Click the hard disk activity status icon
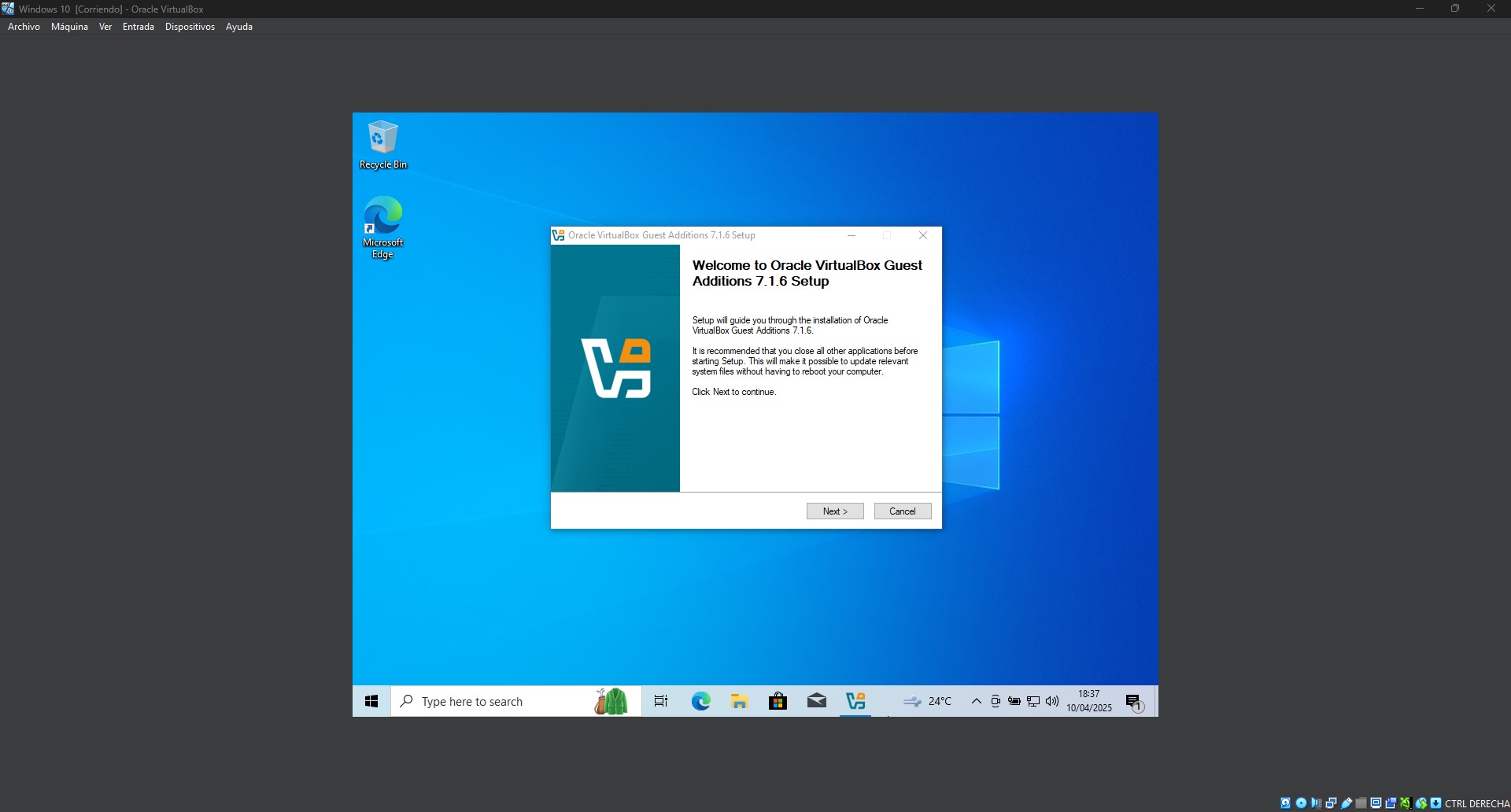 click(1285, 803)
